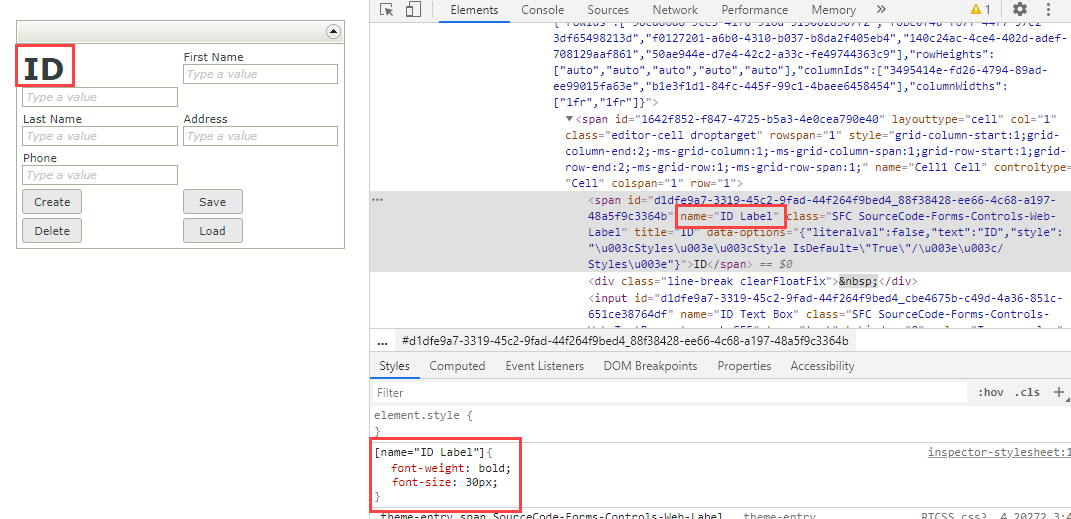This screenshot has width=1071, height=519.
Task: Add a new style rule with plus
Action: click(x=1058, y=393)
